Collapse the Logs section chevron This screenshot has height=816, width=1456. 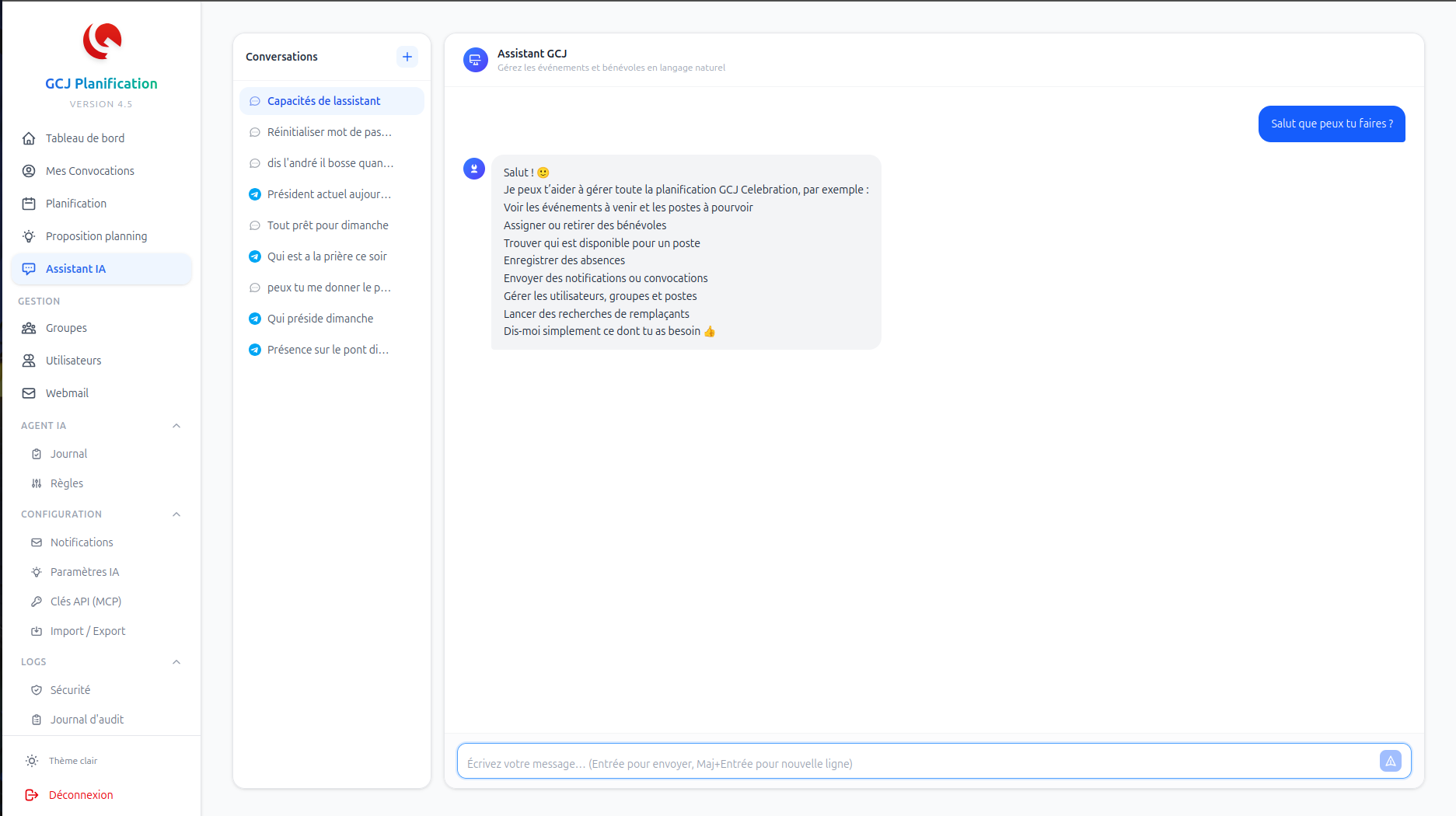(x=176, y=662)
